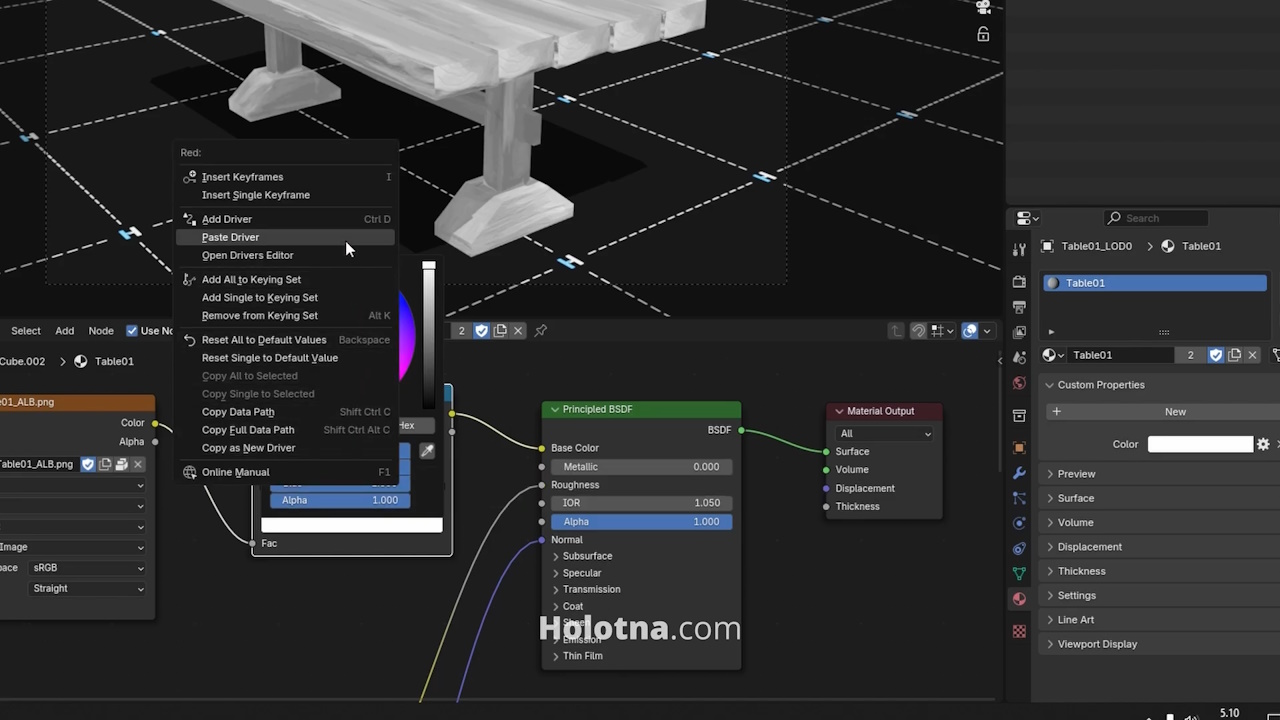Open the Tool properties tab
1280x720 pixels.
[1019, 249]
